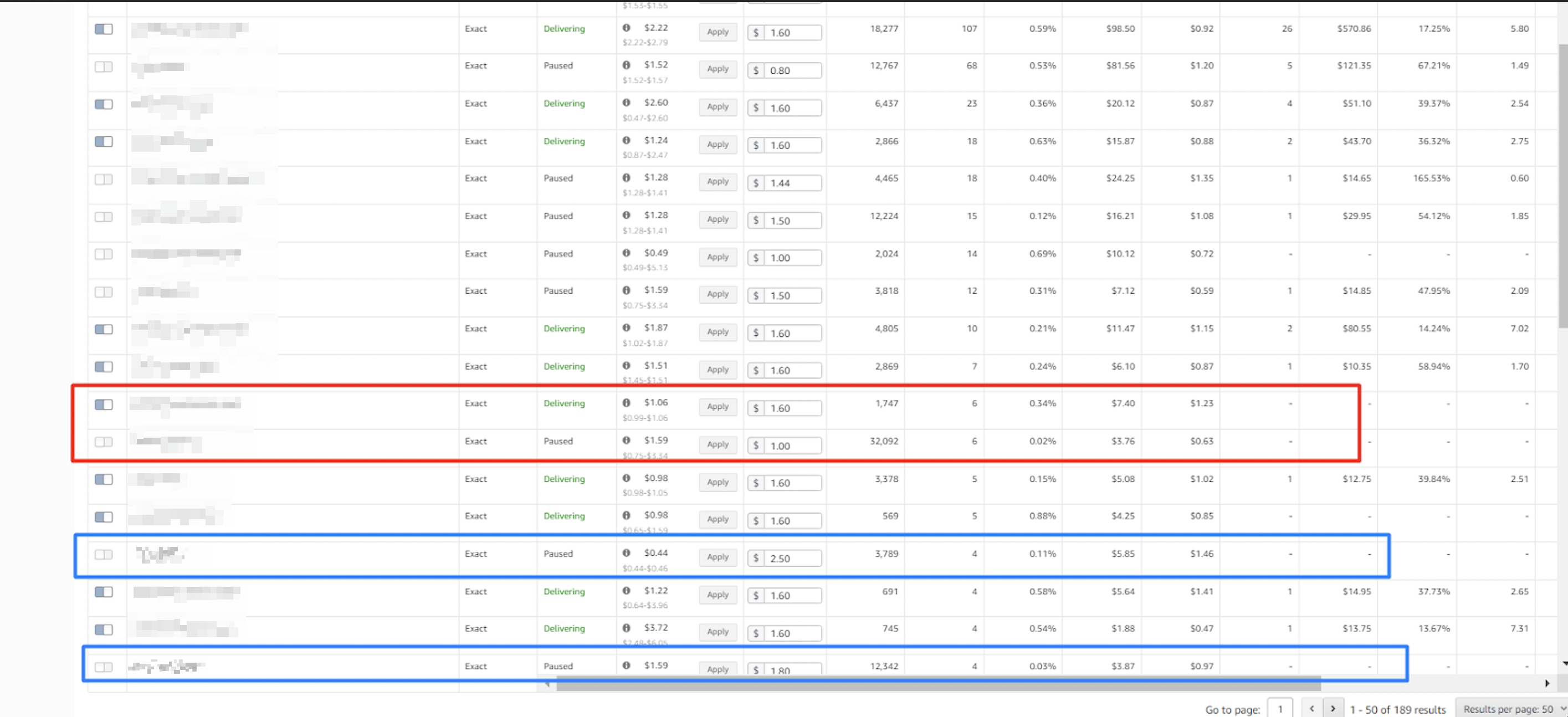This screenshot has width=1568, height=717.
Task: Apply suggested bid of $2.60
Action: (x=718, y=106)
